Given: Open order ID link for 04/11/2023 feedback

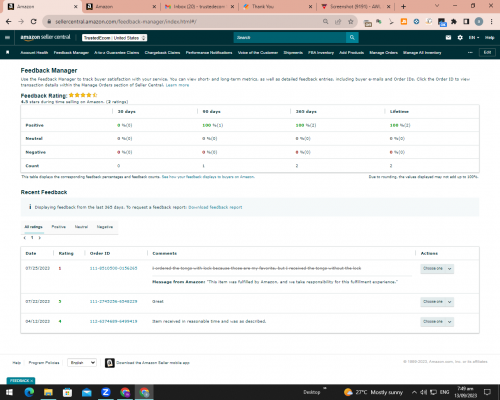Looking at the screenshot, I should click(x=113, y=321).
